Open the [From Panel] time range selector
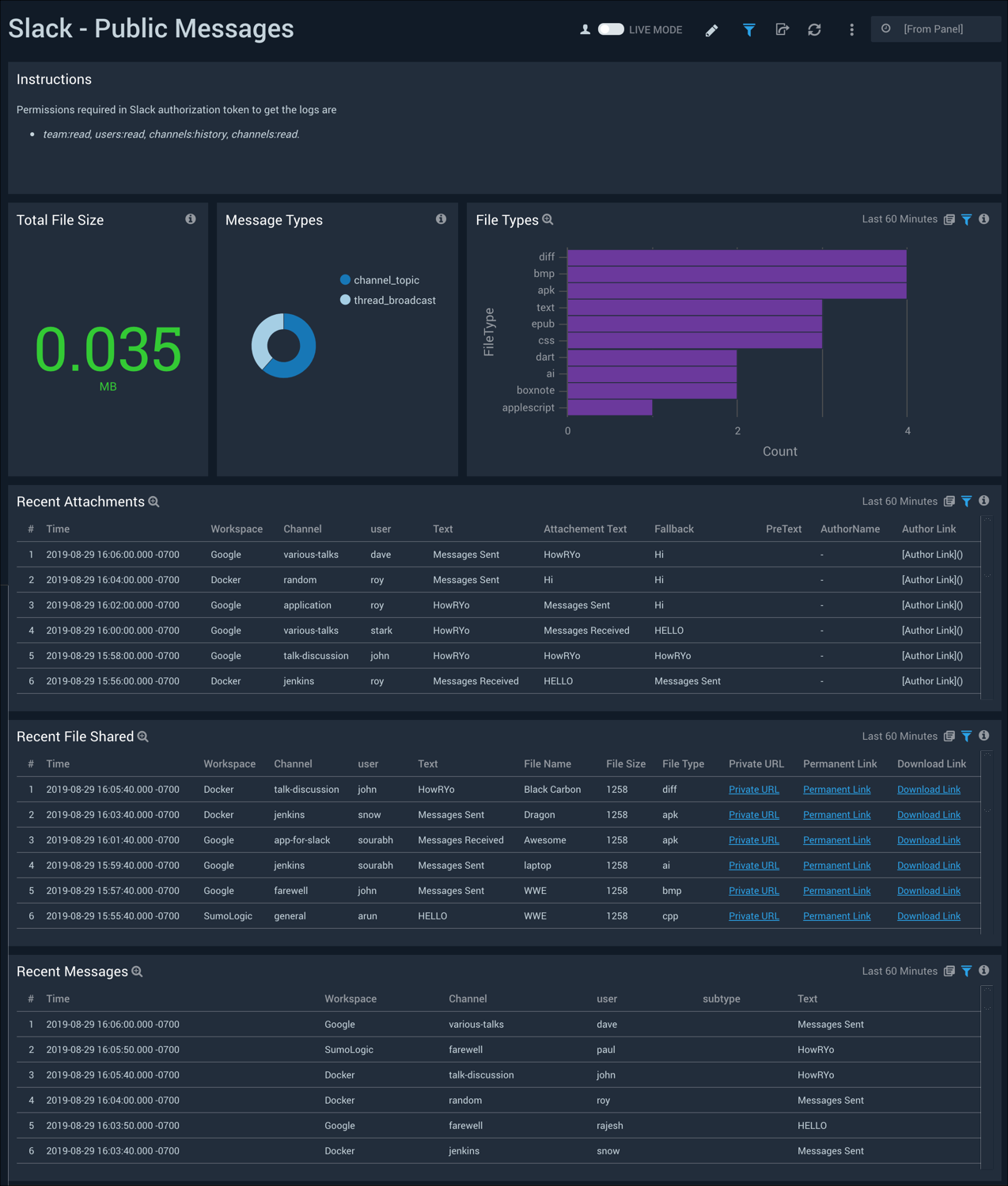The width and height of the screenshot is (1008, 1186). [x=935, y=28]
